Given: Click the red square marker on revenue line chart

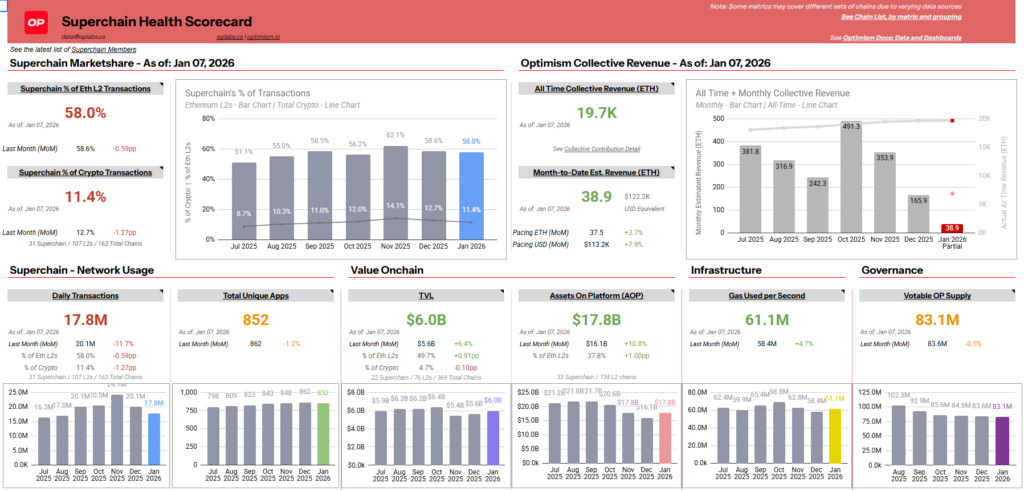Looking at the screenshot, I should pyautogui.click(x=953, y=120).
